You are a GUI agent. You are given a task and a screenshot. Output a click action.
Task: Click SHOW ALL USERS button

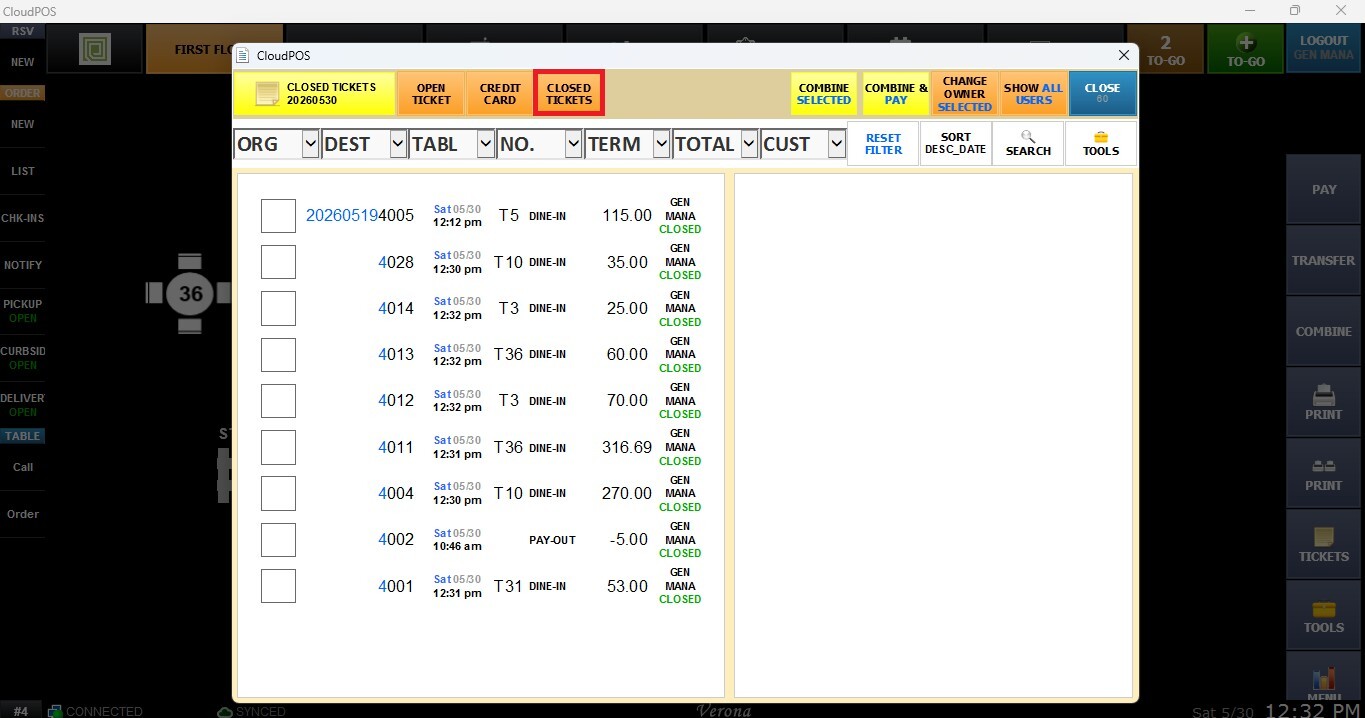1034,94
